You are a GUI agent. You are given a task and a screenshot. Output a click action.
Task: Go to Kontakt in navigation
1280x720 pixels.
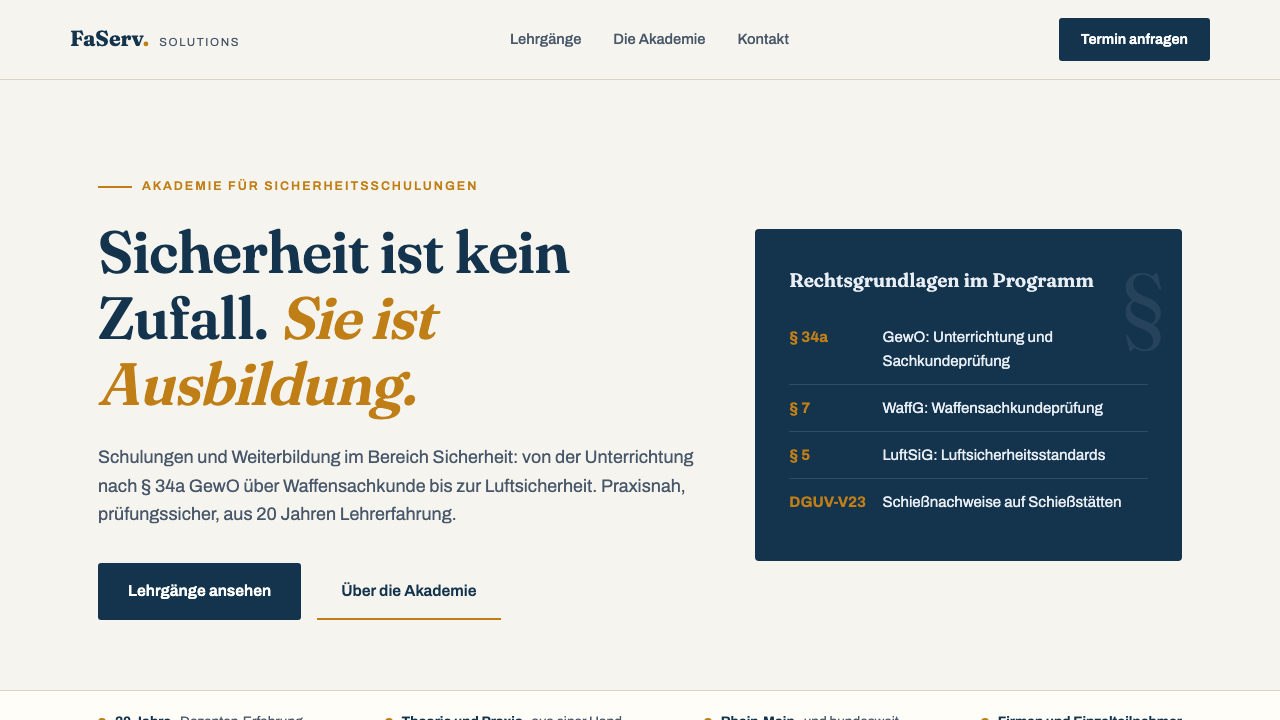point(763,39)
